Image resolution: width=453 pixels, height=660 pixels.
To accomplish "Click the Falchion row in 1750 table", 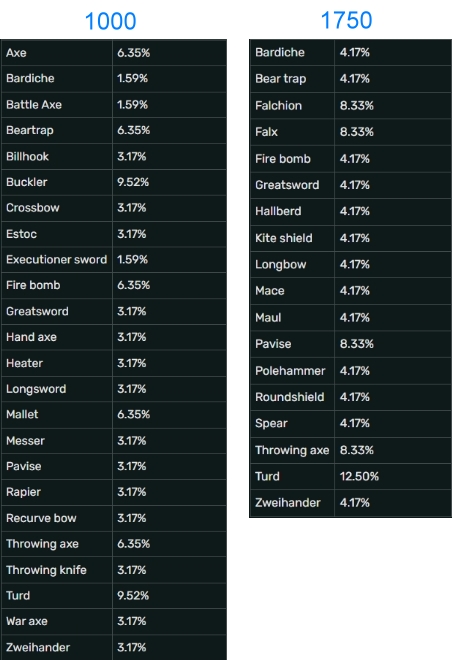I will [x=350, y=106].
